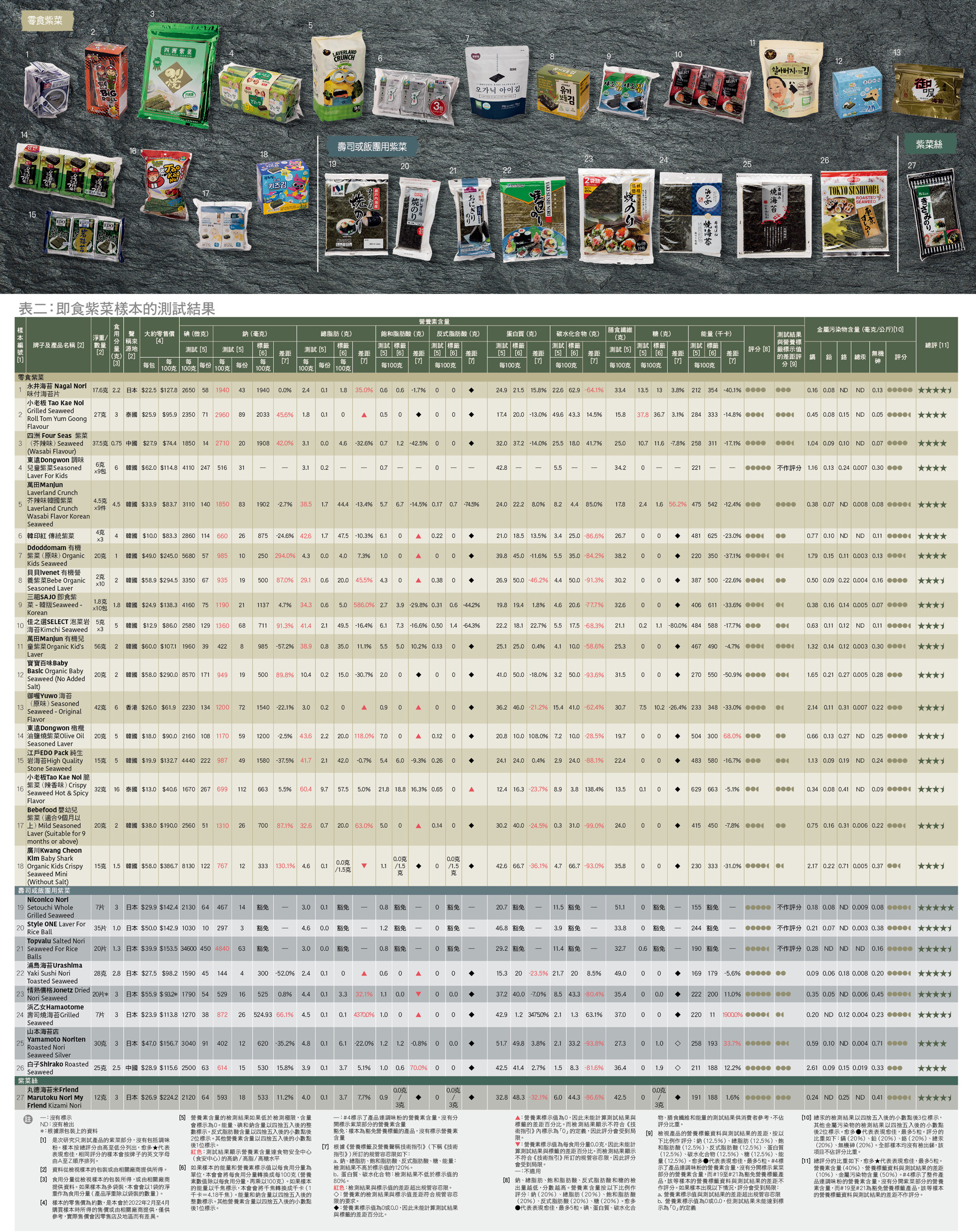The width and height of the screenshot is (976, 1232).
Task: Click the Minions Laverland Crunch bag photo
Action: click(x=338, y=76)
